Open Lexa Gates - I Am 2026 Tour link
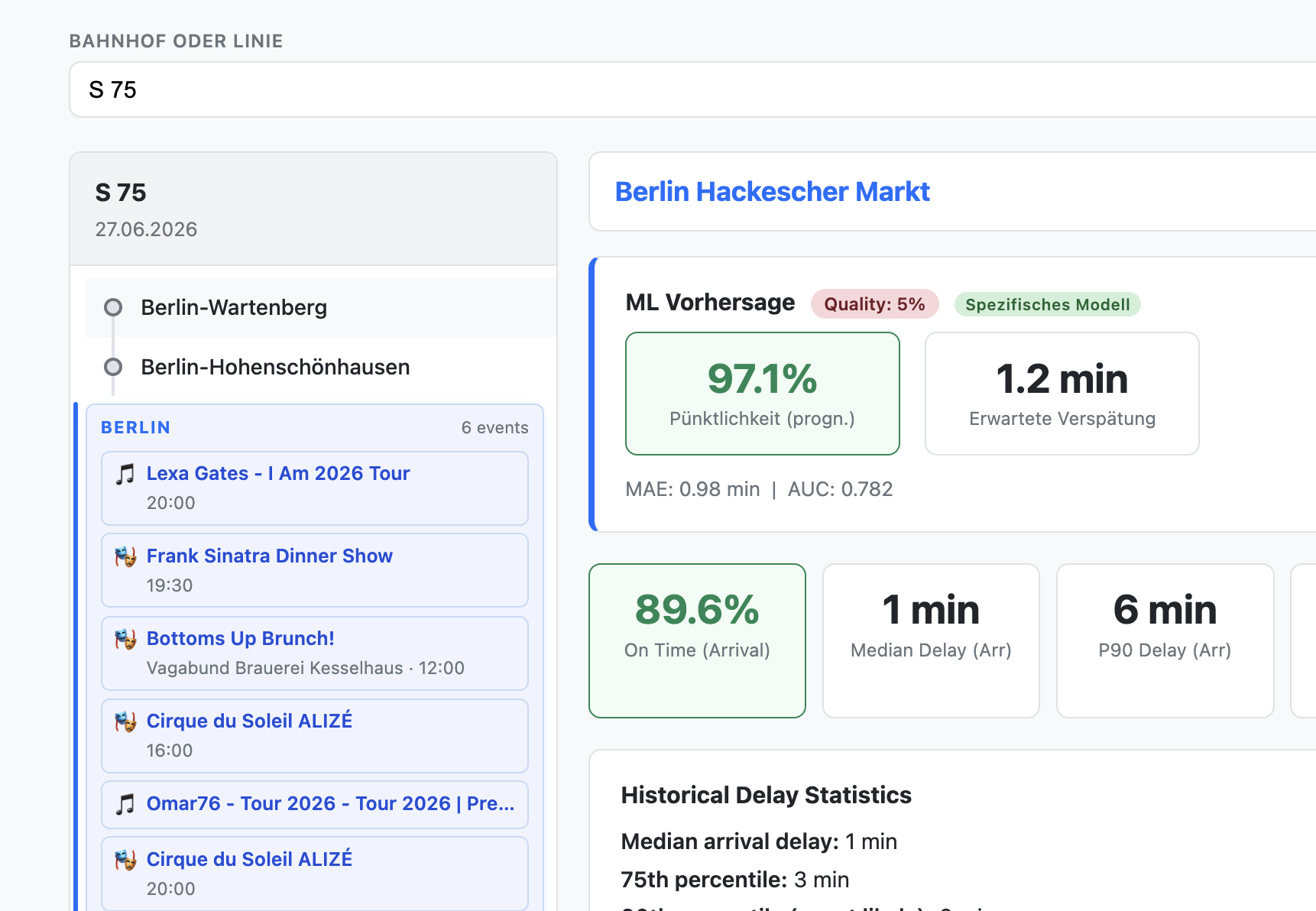 [x=278, y=474]
